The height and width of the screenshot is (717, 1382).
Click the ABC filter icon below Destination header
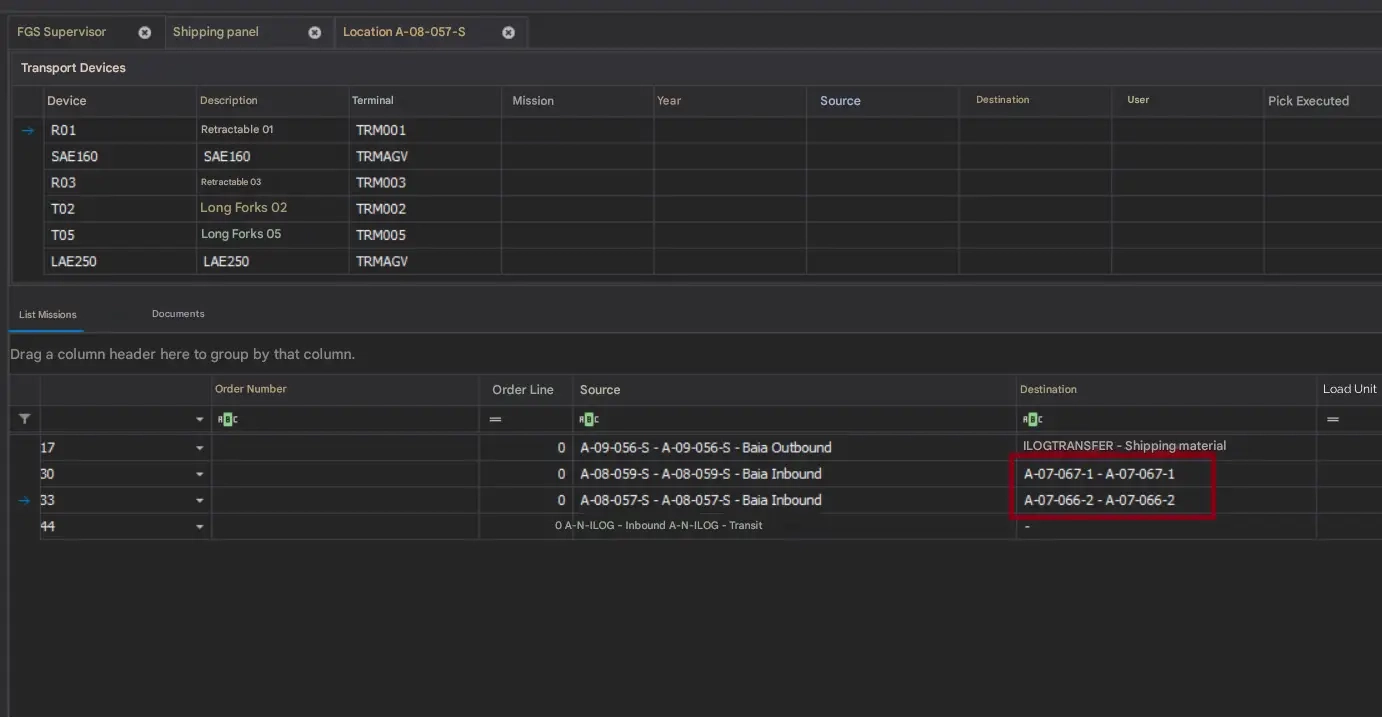click(x=1034, y=419)
